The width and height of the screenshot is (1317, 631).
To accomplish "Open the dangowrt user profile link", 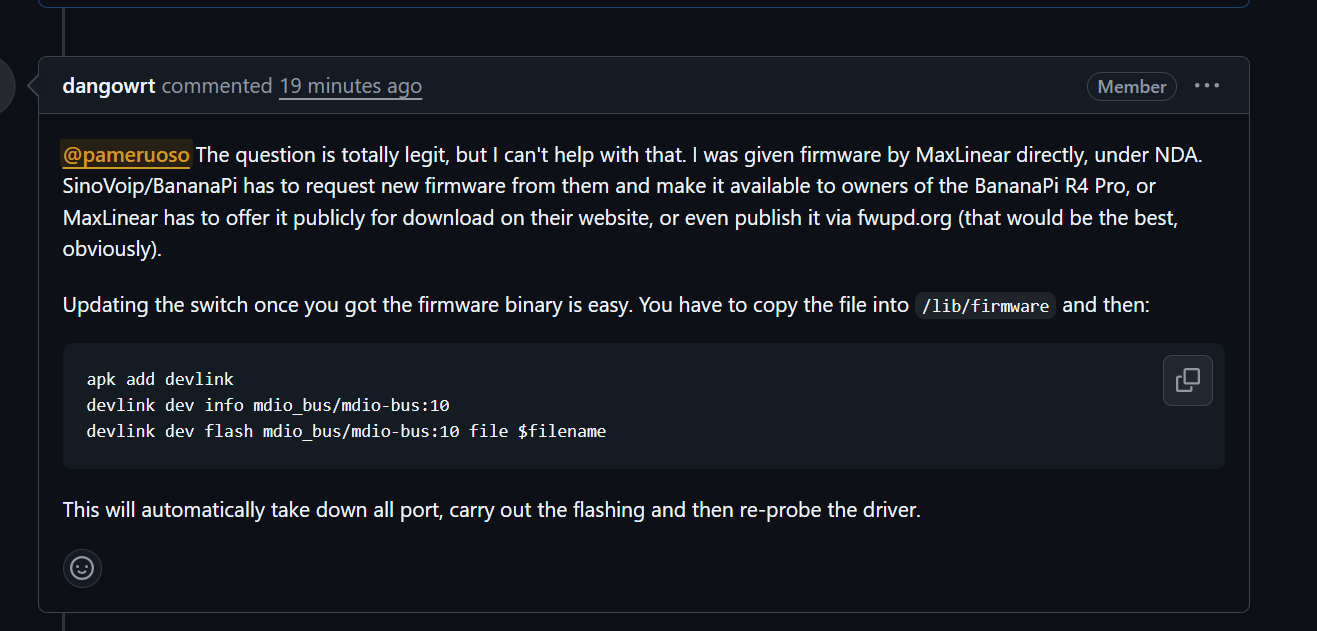I will pyautogui.click(x=108, y=86).
